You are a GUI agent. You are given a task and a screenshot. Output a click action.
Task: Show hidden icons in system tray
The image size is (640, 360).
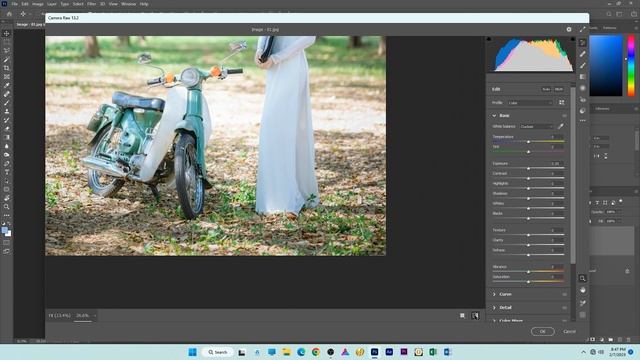pos(583,352)
